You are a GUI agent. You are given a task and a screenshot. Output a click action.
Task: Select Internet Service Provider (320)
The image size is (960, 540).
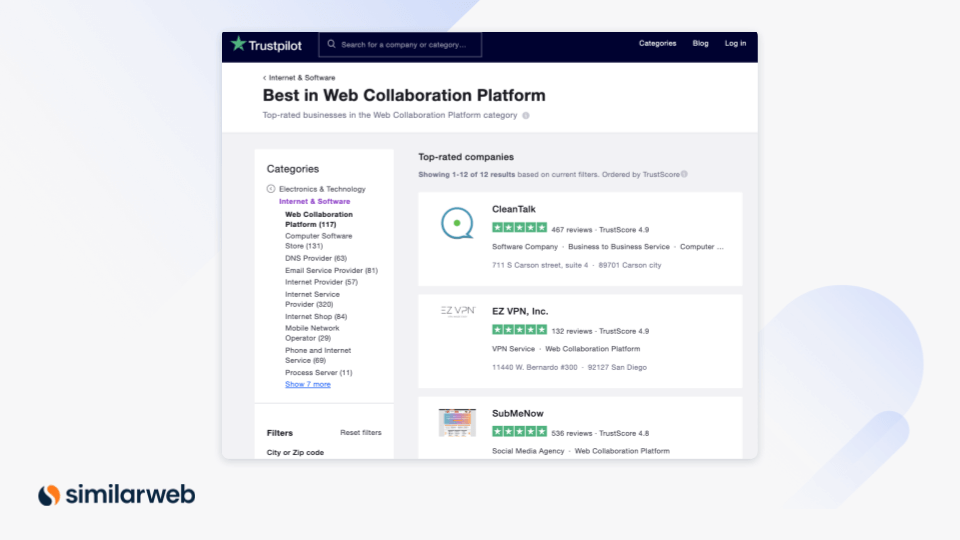(312, 299)
